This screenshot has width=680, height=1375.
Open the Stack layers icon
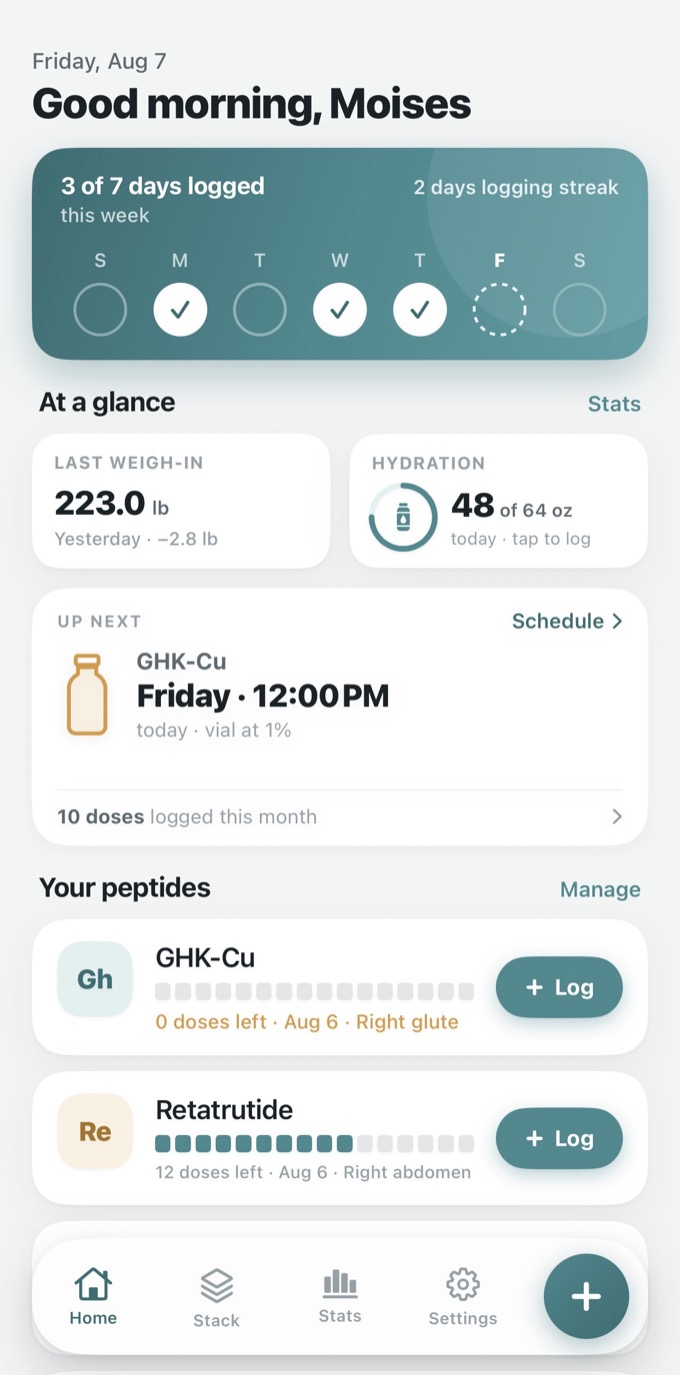point(216,1285)
